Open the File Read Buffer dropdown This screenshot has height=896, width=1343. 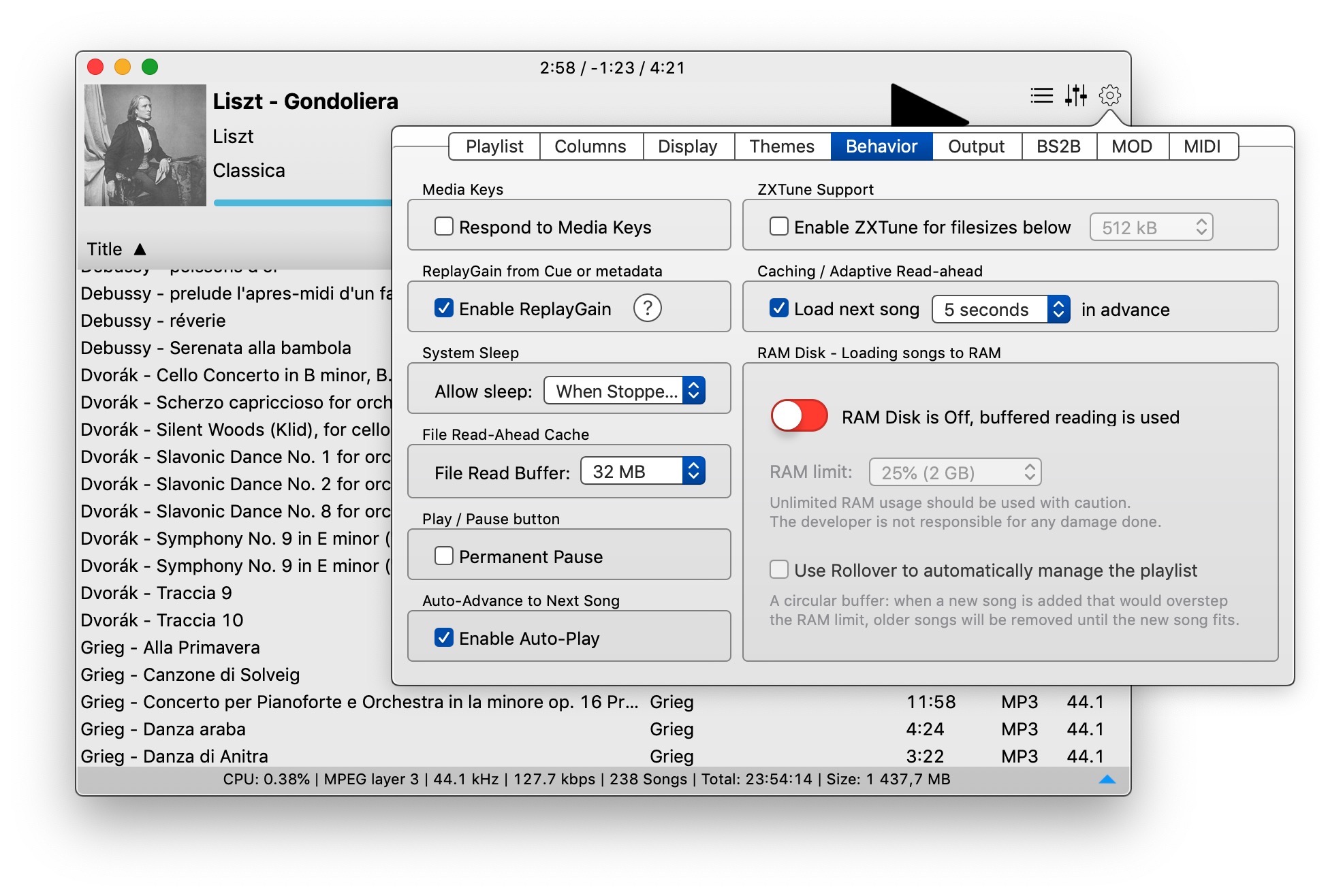[x=642, y=471]
